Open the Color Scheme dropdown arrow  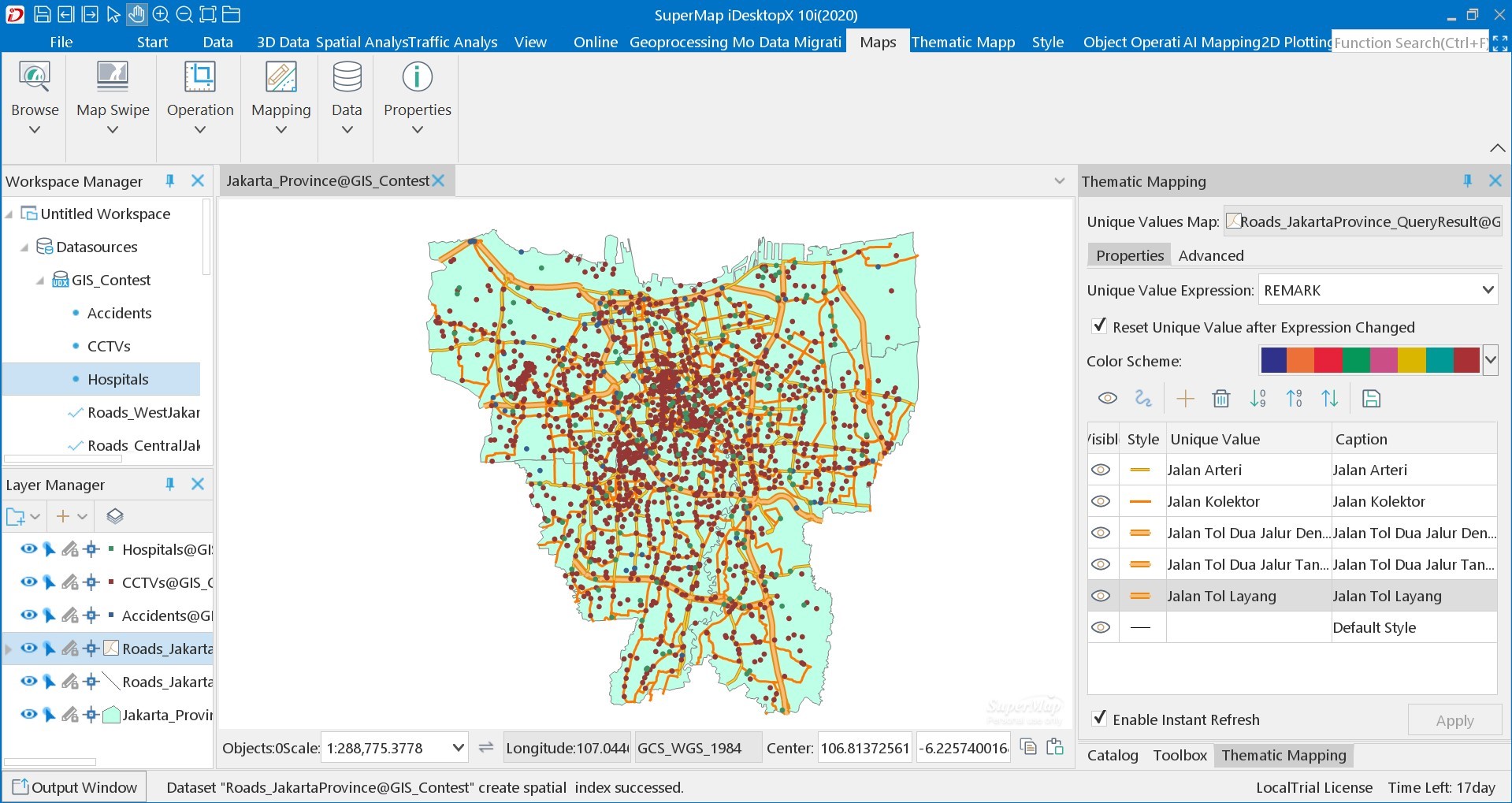click(1490, 360)
